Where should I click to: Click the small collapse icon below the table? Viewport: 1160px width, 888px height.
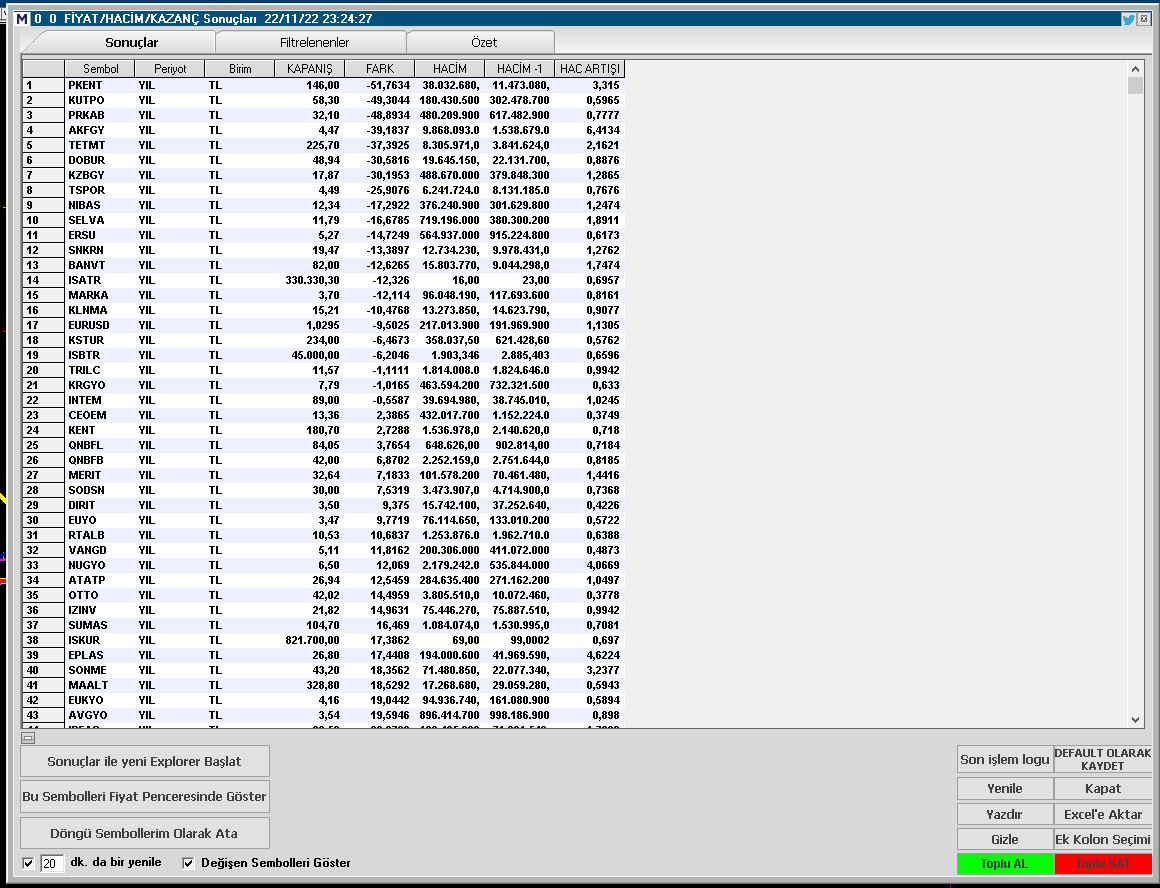click(29, 738)
